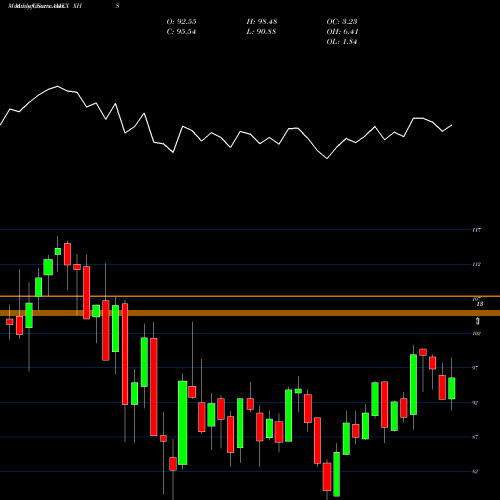The image size is (500, 500).
Task: Click the peak of the white indicator line
Action: pos(58,86)
